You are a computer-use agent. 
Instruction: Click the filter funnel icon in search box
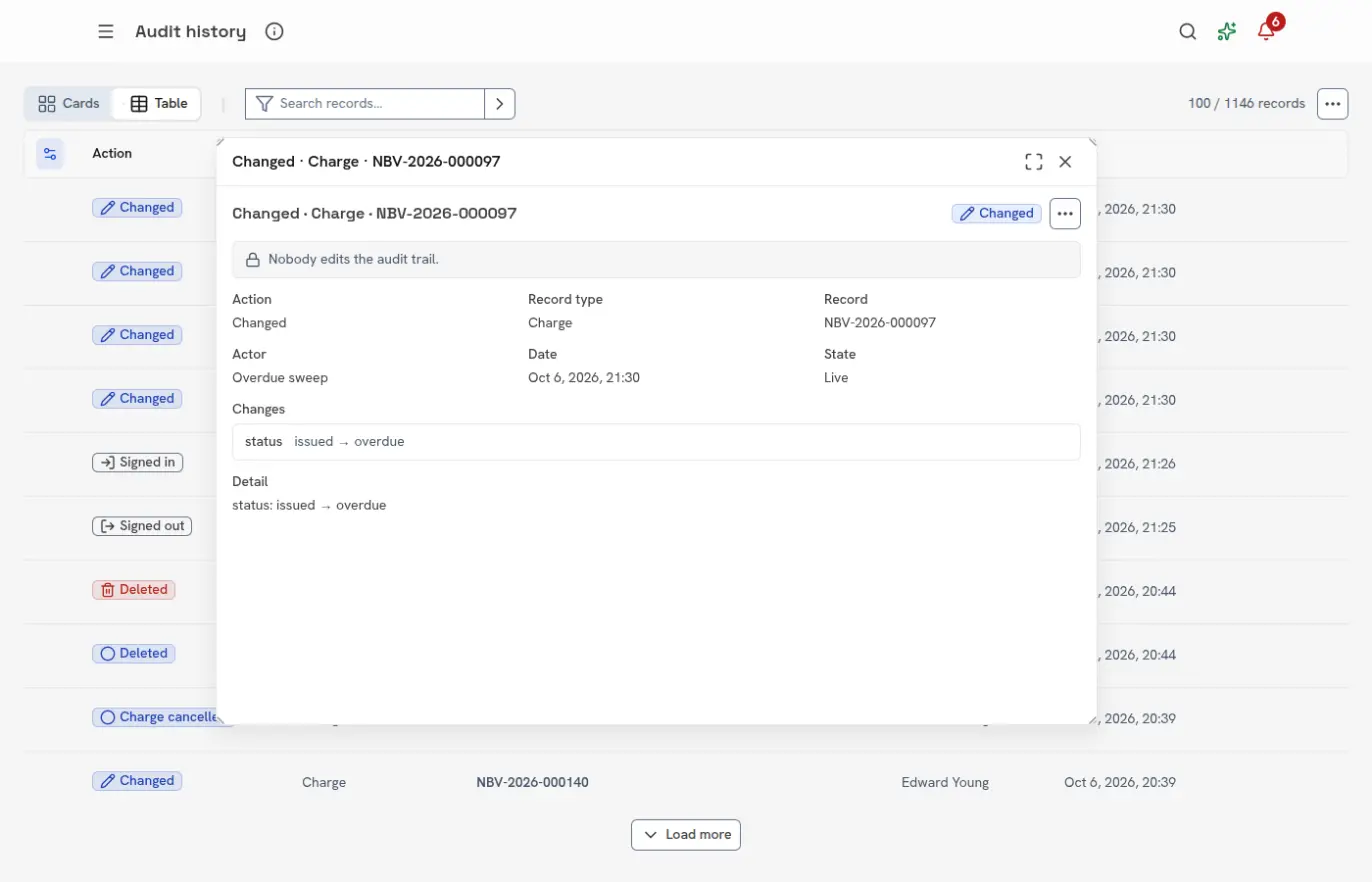coord(264,103)
